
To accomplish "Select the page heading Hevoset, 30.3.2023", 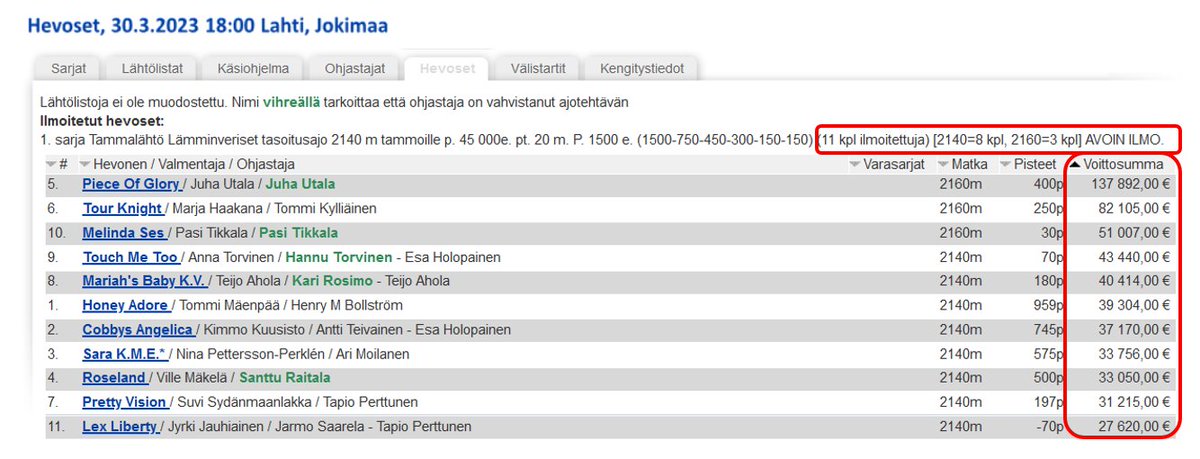I will (208, 24).
